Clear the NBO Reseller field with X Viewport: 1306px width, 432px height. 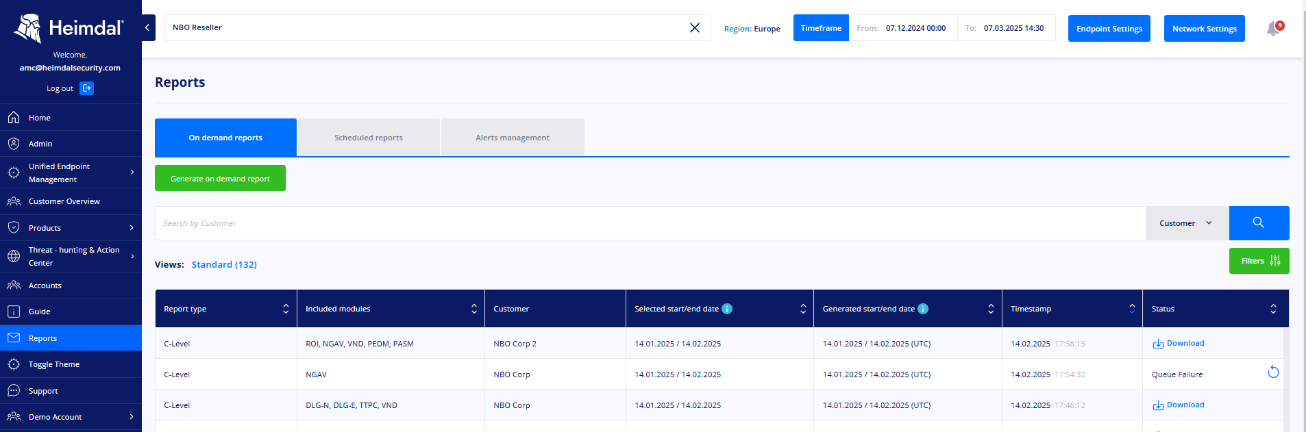695,28
